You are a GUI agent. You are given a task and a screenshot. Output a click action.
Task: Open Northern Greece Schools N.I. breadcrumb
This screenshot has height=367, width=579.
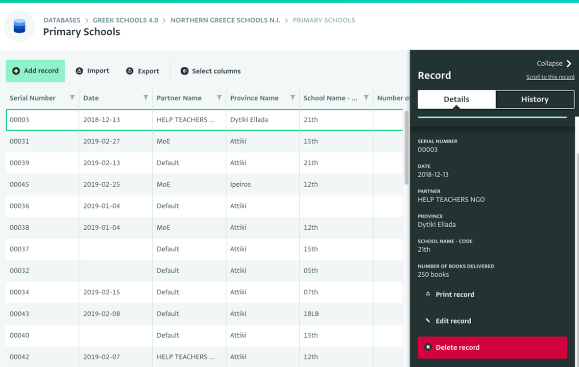225,20
